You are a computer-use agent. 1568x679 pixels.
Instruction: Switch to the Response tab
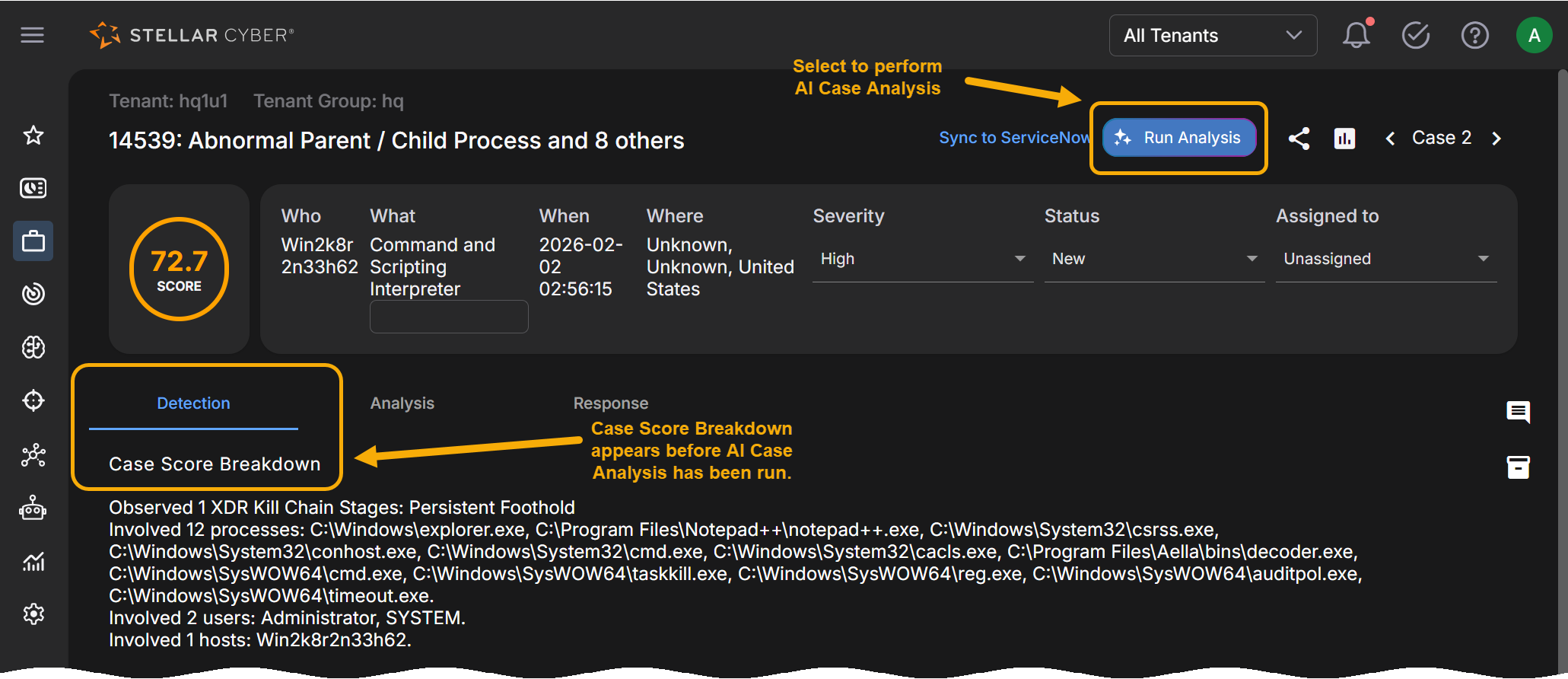tap(610, 403)
